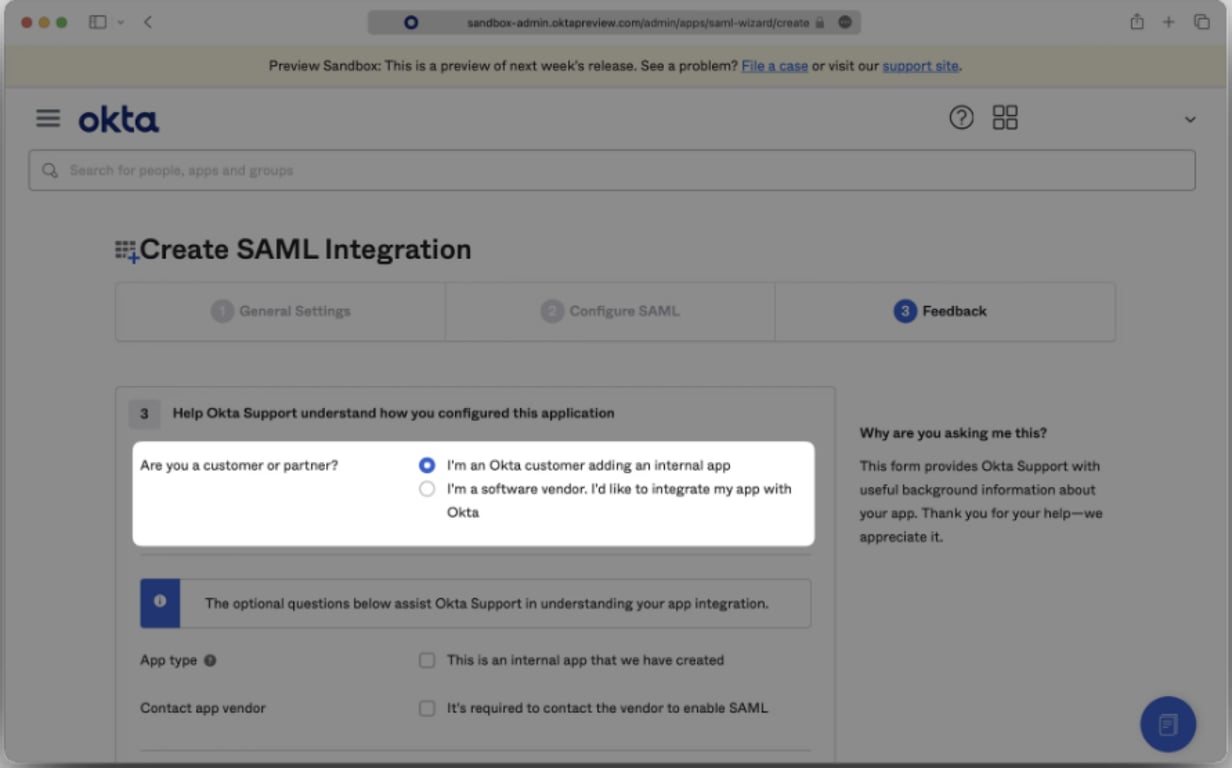Open the Okta hamburger menu

(x=48, y=119)
